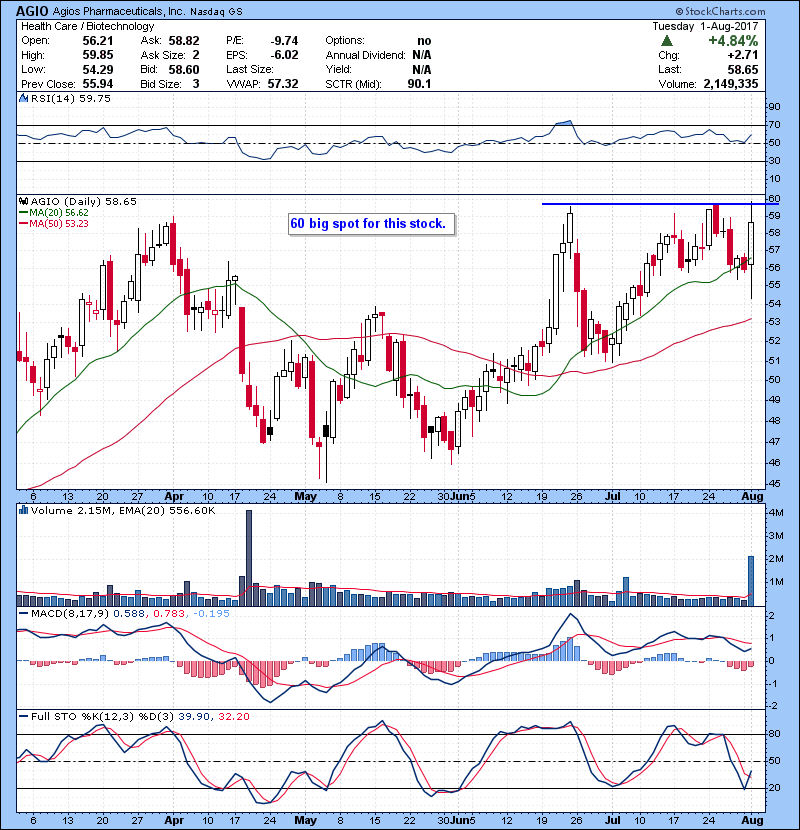Click the 'Tuesday 1-Aug-2017' date
This screenshot has width=800, height=830.
click(705, 26)
